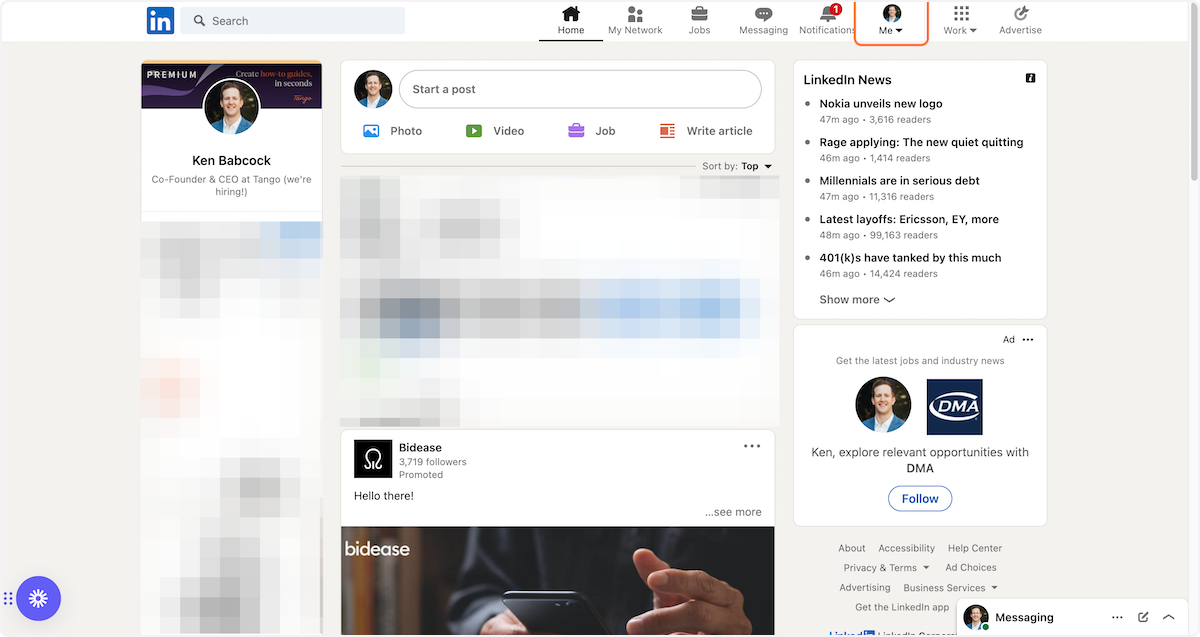Follow the DMA company
1200x637 pixels.
[920, 498]
